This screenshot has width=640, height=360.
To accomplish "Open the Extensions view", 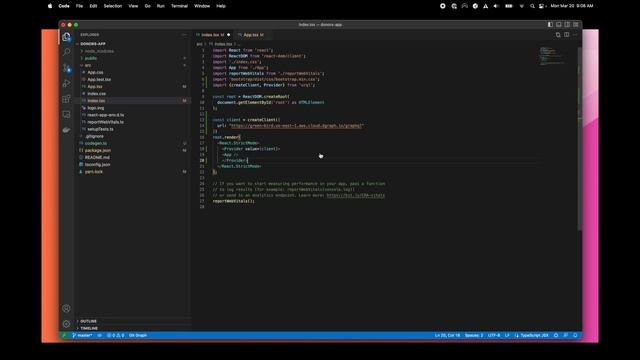I will point(66,99).
